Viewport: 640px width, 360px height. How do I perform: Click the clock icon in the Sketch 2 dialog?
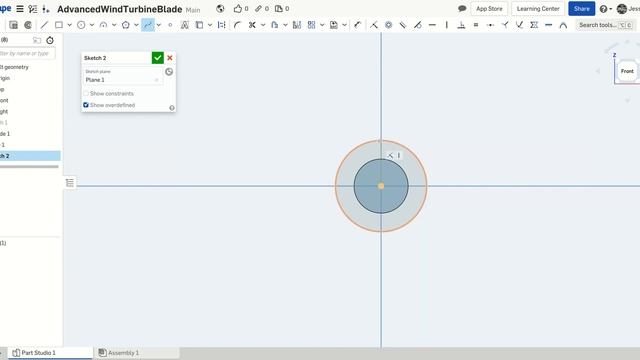click(x=169, y=72)
